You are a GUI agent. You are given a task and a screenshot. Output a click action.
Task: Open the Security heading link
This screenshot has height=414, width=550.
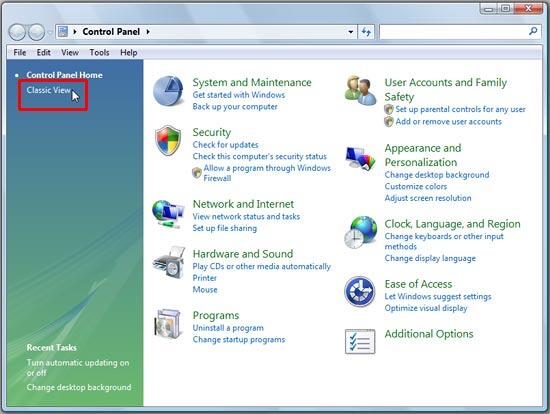[x=212, y=132]
